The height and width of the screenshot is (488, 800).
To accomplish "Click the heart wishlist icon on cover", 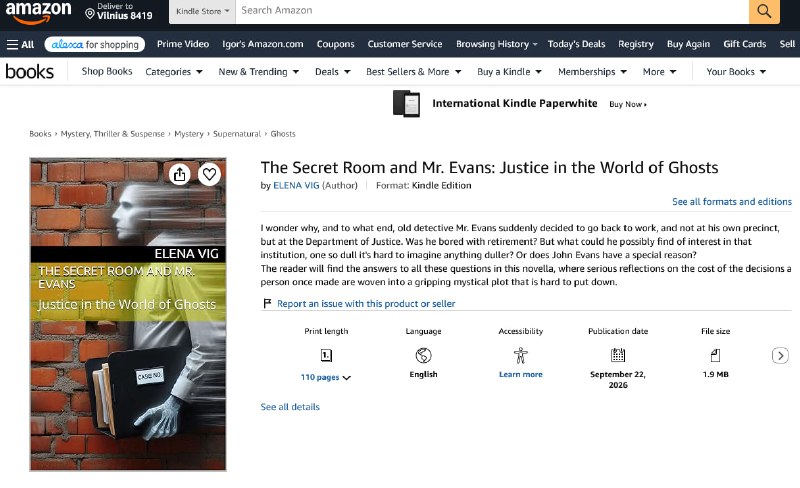I will 209,175.
